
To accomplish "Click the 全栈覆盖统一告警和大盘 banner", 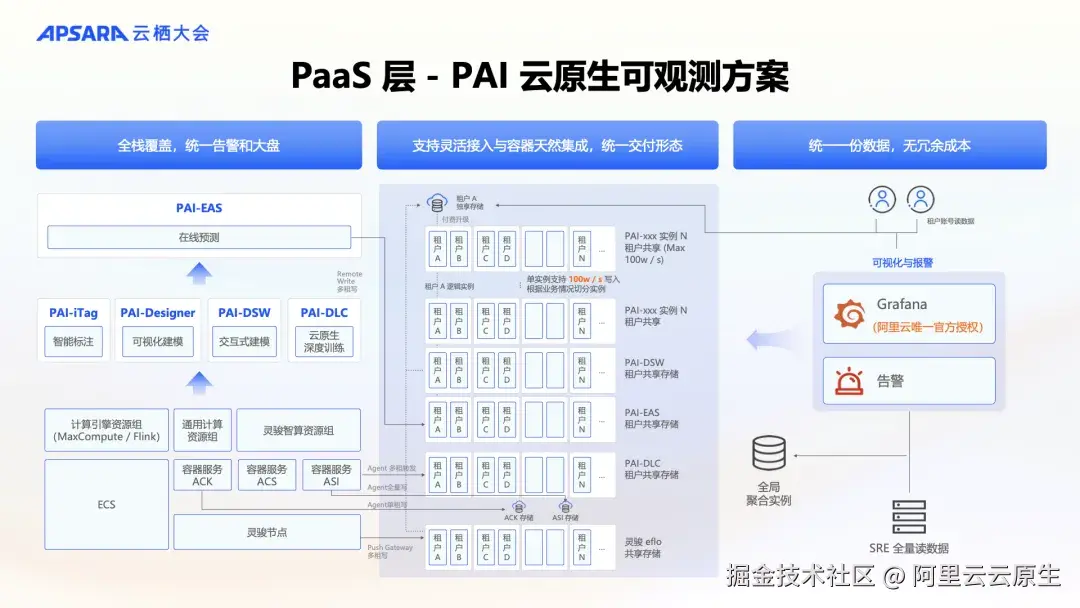I will [198, 145].
